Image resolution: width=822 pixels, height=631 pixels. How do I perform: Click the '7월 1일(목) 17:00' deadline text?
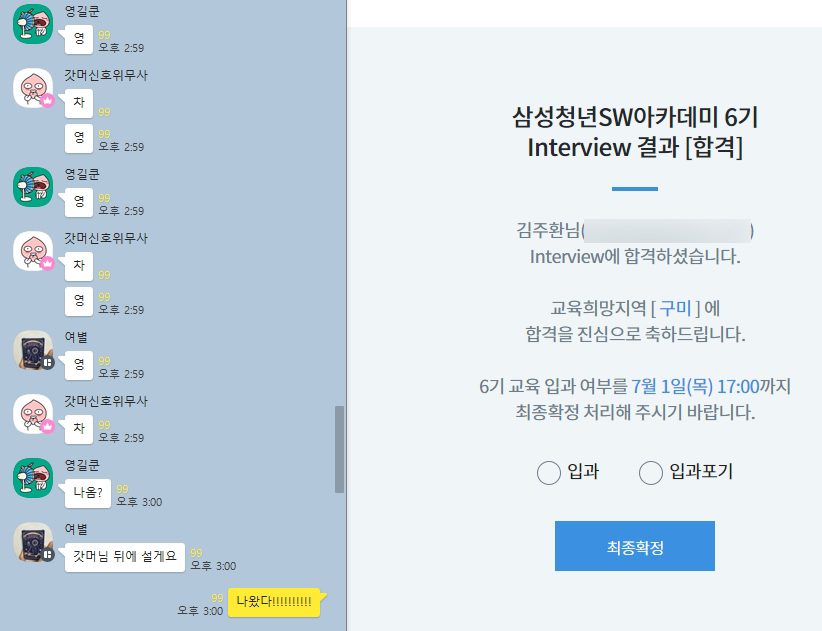pyautogui.click(x=695, y=386)
